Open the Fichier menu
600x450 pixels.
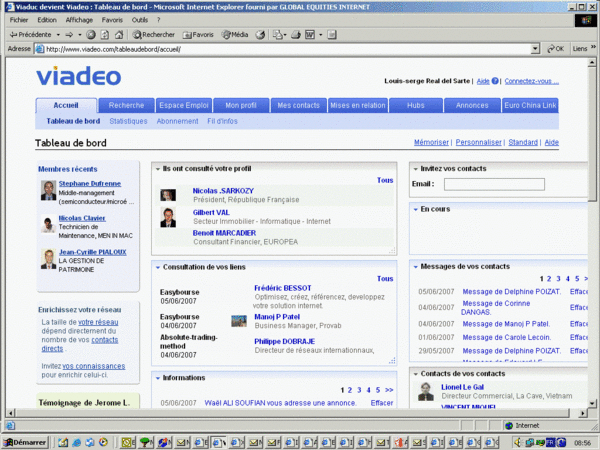[19, 20]
